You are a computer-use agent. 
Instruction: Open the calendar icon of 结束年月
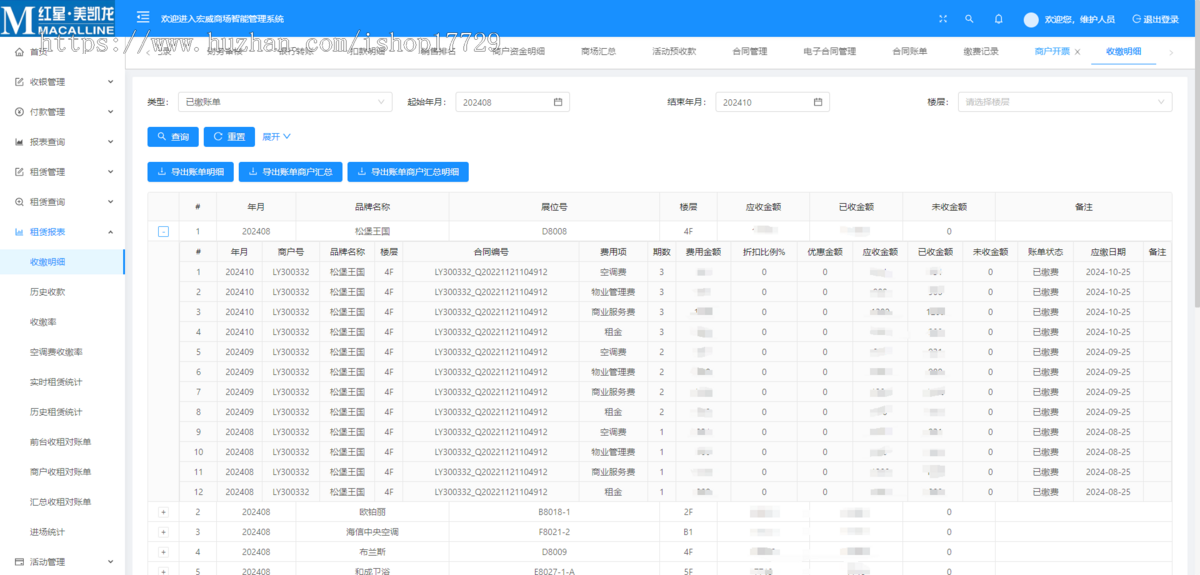[x=818, y=102]
